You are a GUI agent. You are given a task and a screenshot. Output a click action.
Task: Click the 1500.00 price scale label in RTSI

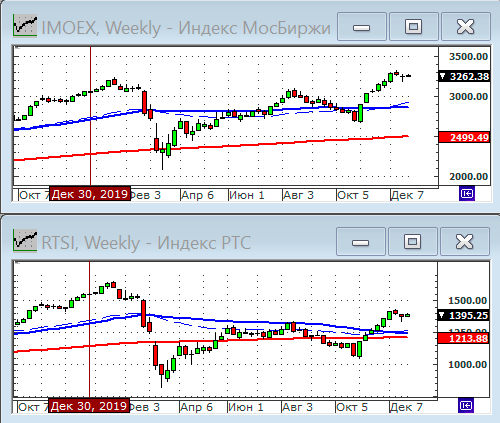467,301
